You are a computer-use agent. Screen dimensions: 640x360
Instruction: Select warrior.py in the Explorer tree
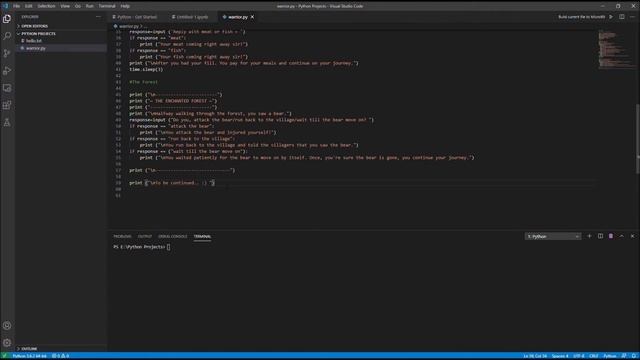click(x=36, y=48)
